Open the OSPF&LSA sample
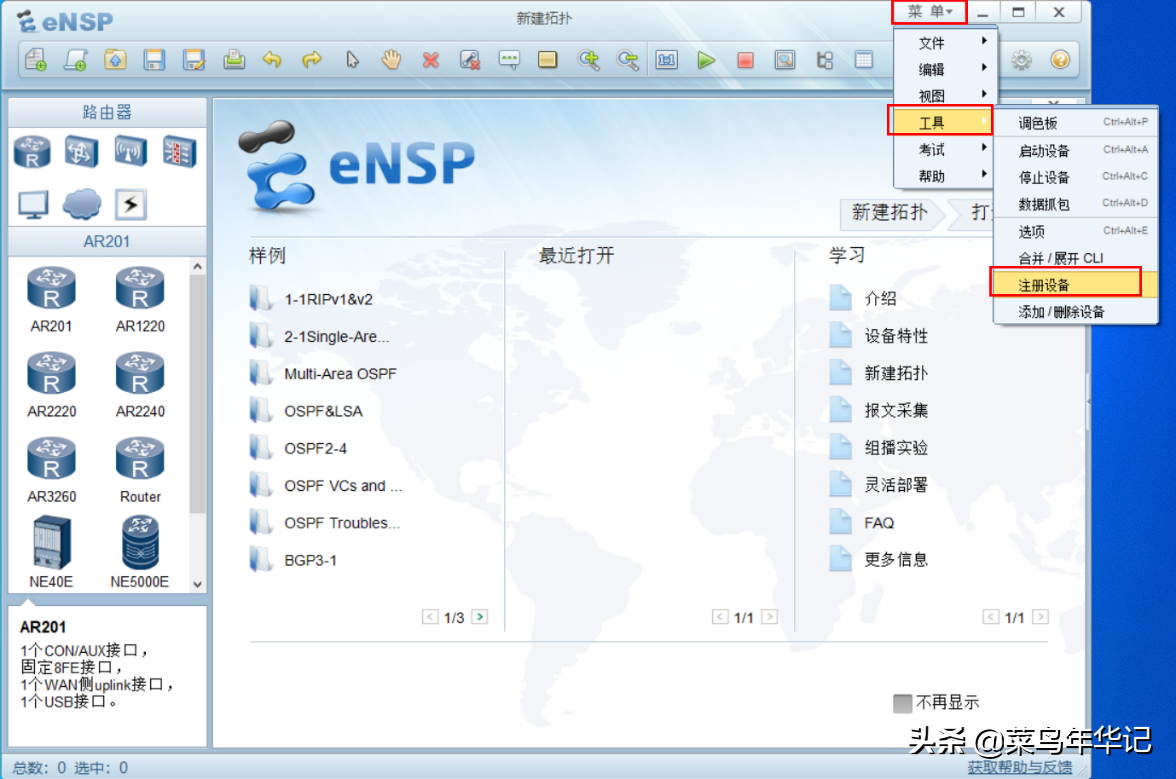Screen dimensions: 1176x779 tap(306, 411)
